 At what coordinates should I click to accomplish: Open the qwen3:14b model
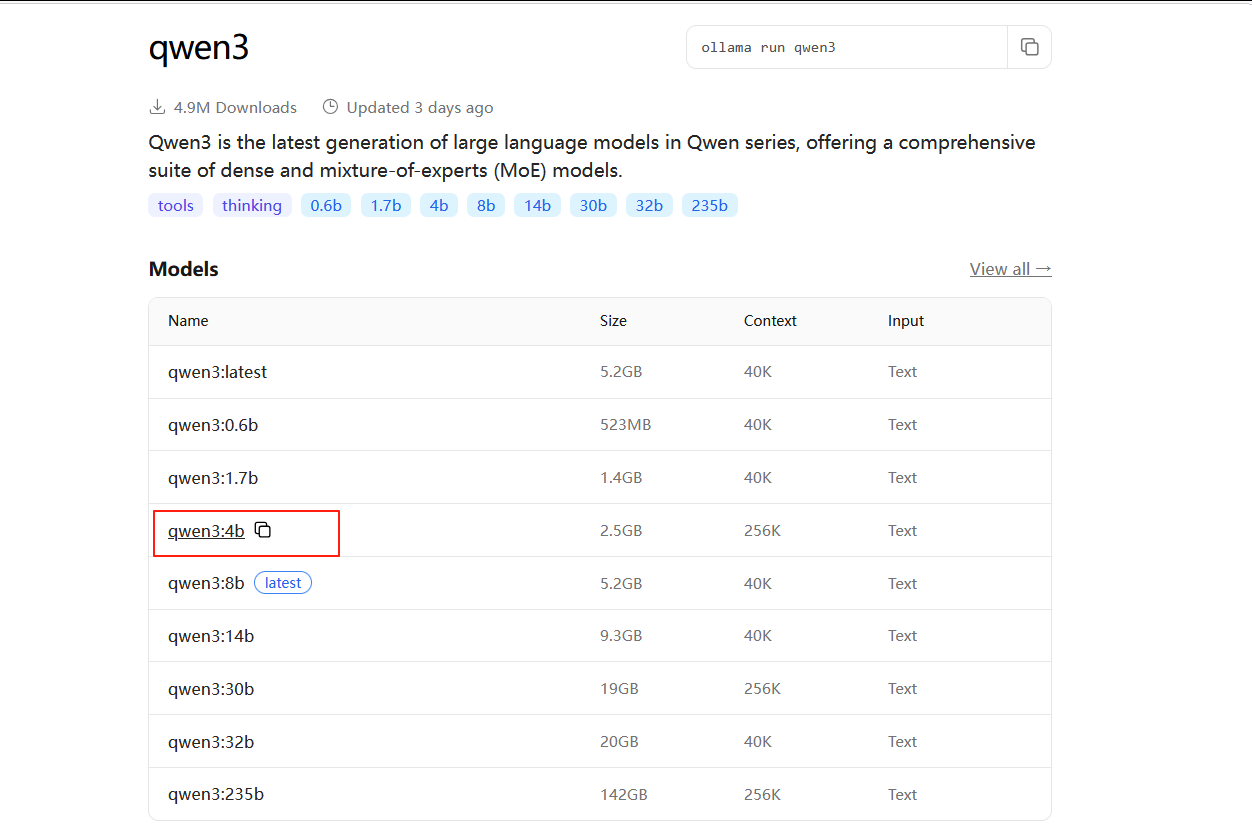[x=211, y=636]
